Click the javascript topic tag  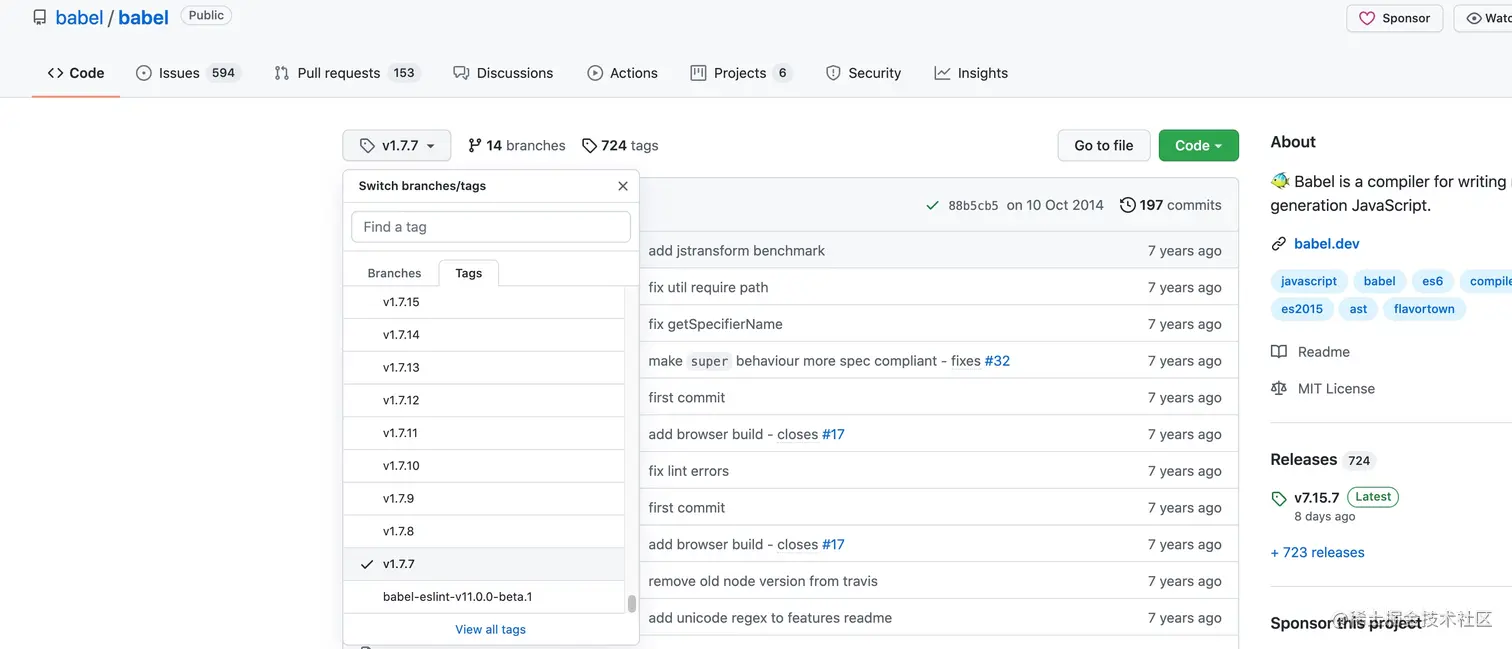pyautogui.click(x=1309, y=282)
